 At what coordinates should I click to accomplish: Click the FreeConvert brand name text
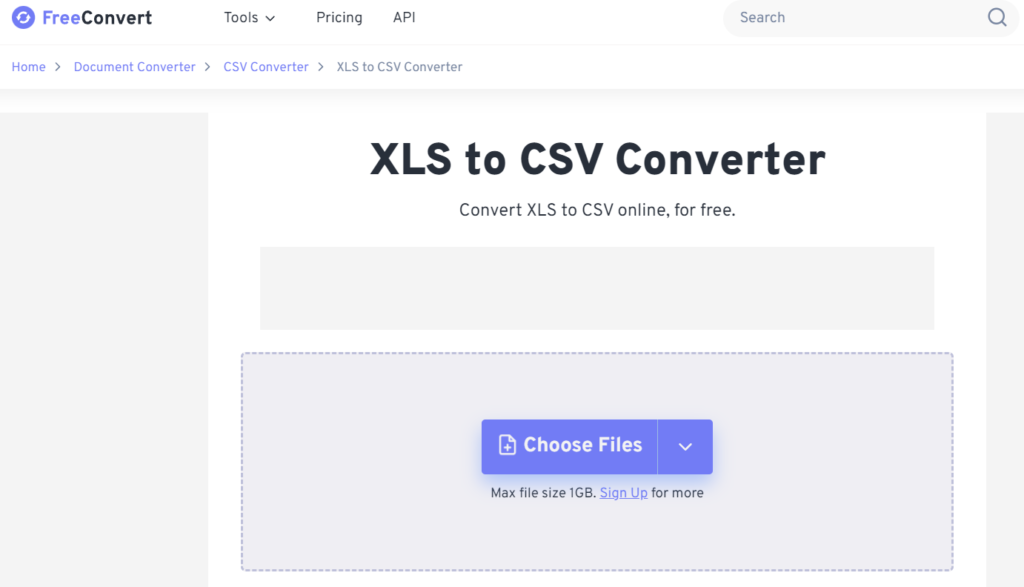point(97,17)
